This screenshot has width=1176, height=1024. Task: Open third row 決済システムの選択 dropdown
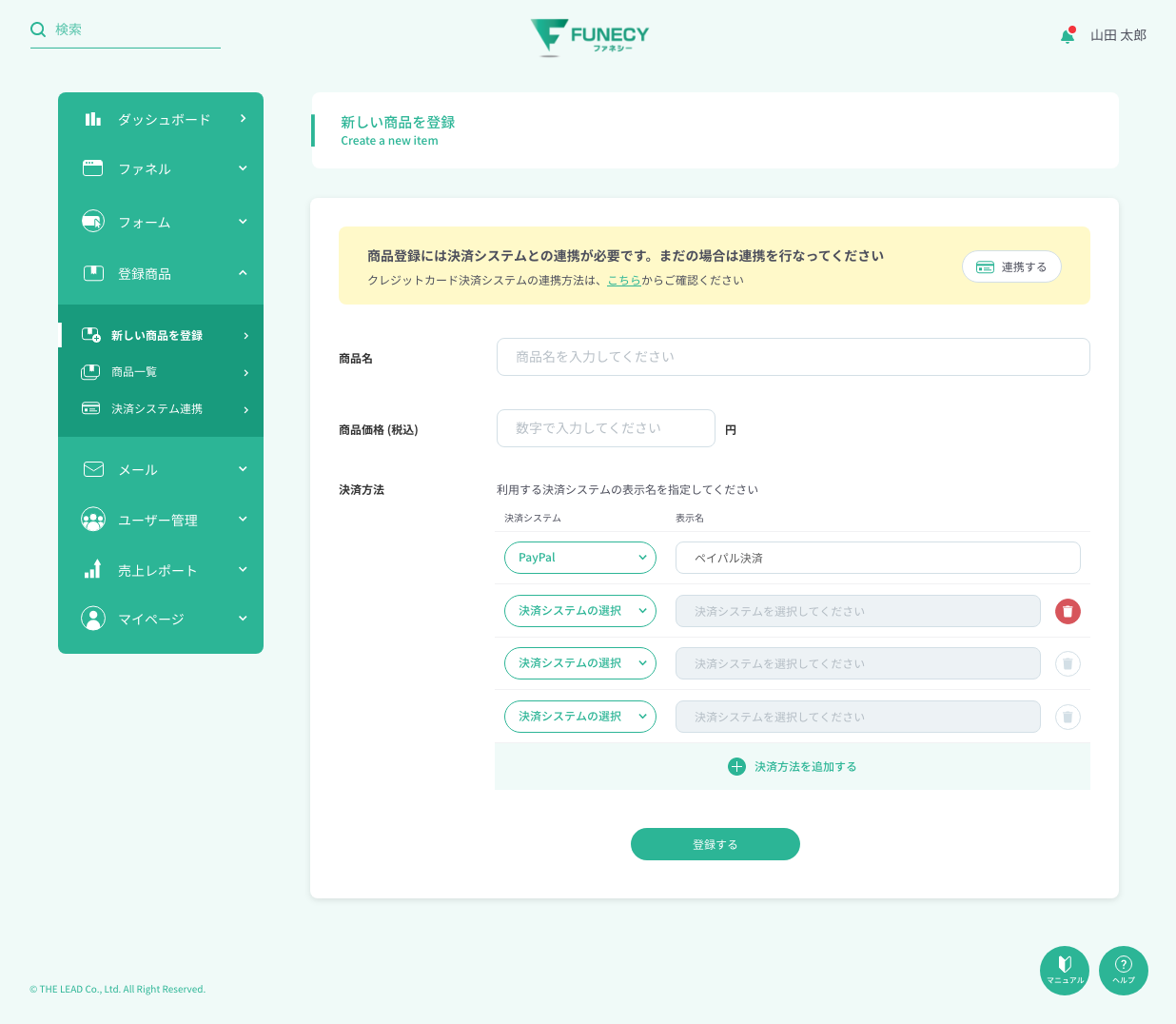(x=580, y=663)
